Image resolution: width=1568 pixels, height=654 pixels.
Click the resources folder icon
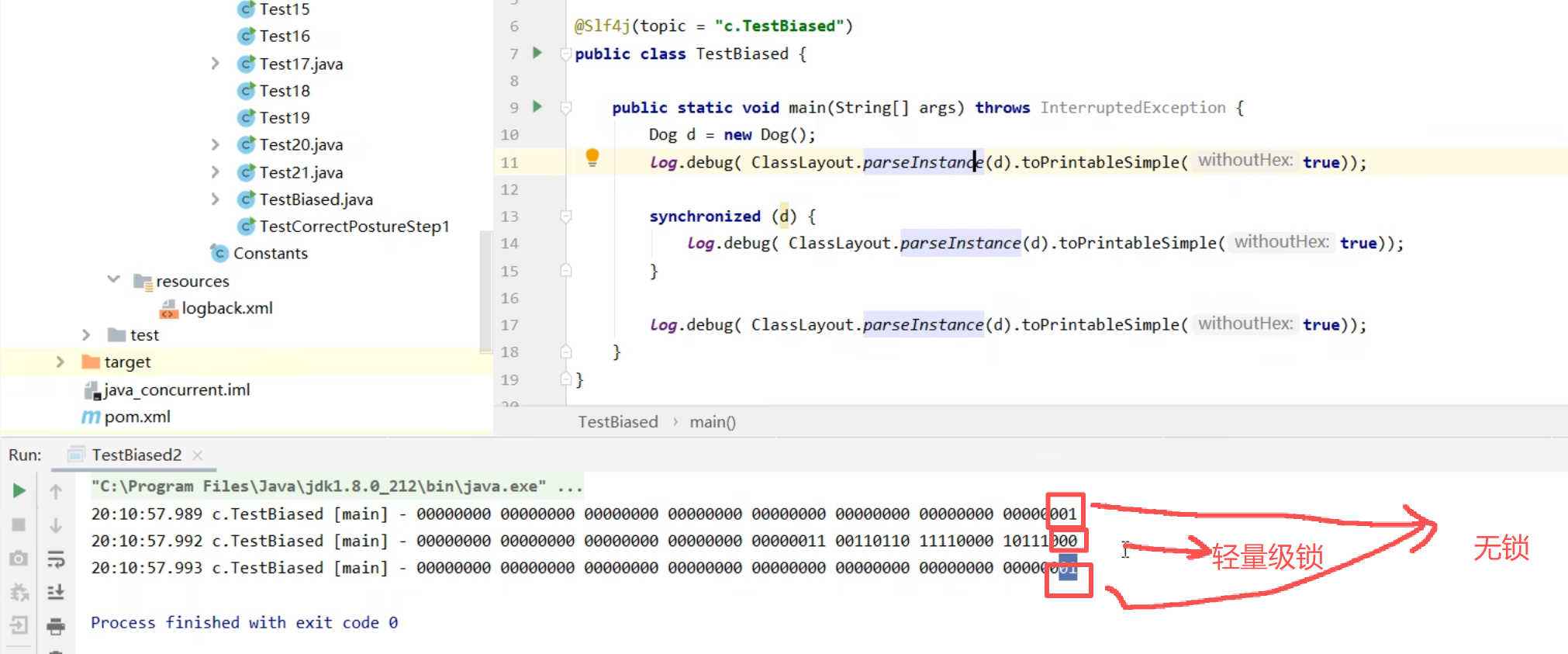click(142, 281)
